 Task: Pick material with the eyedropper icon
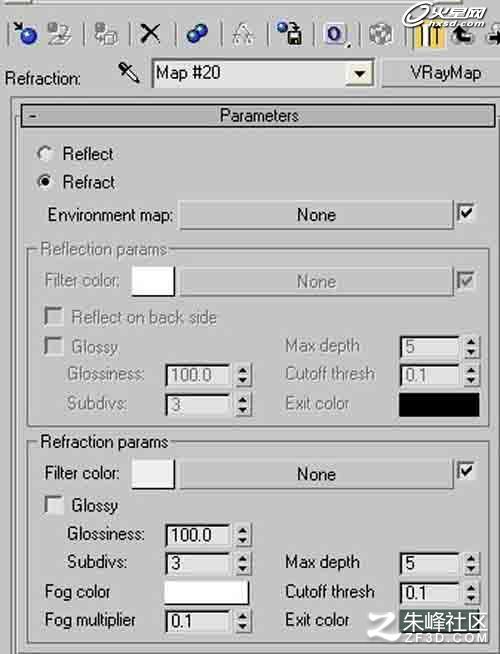coord(129,73)
